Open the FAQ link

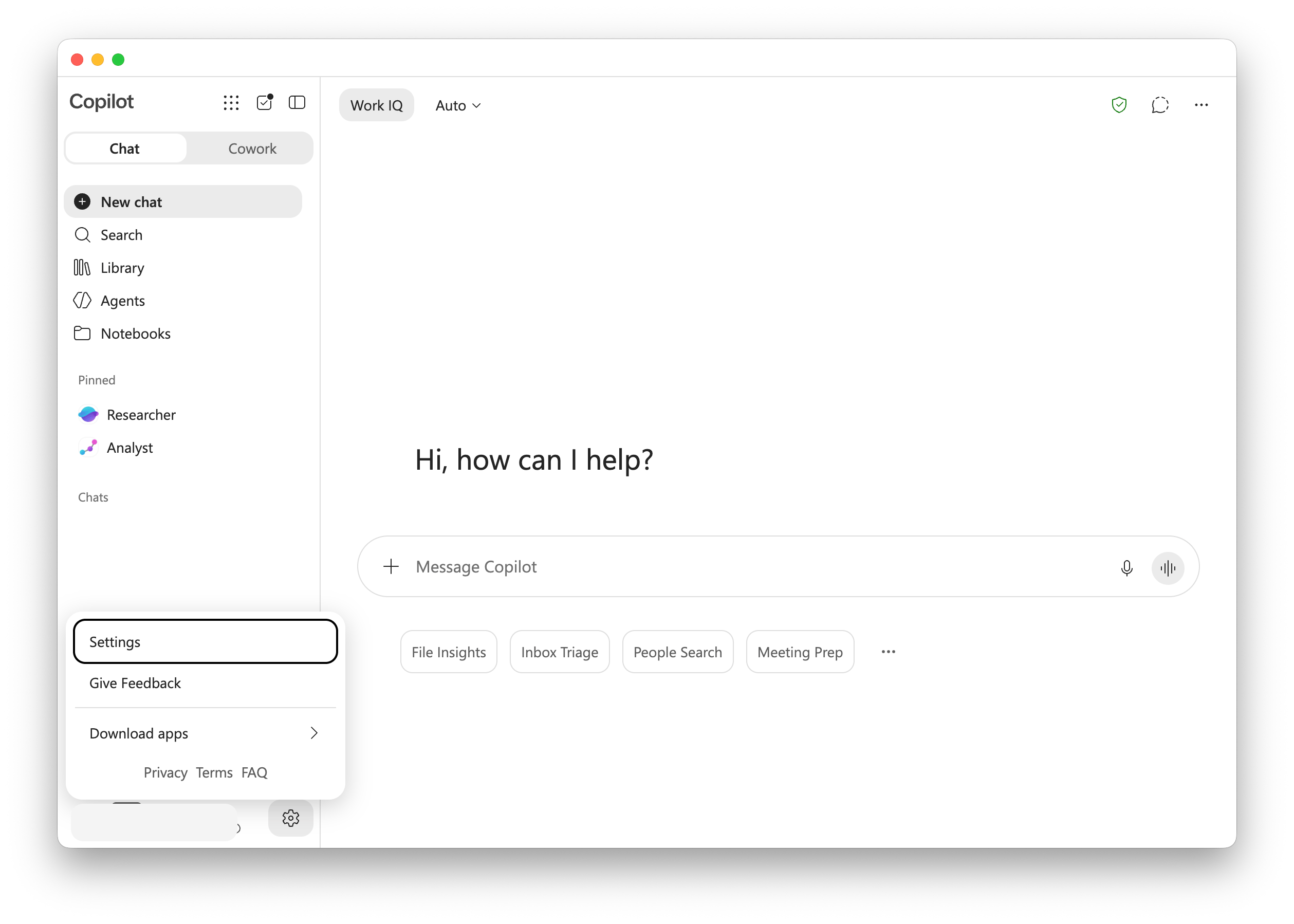pos(254,773)
